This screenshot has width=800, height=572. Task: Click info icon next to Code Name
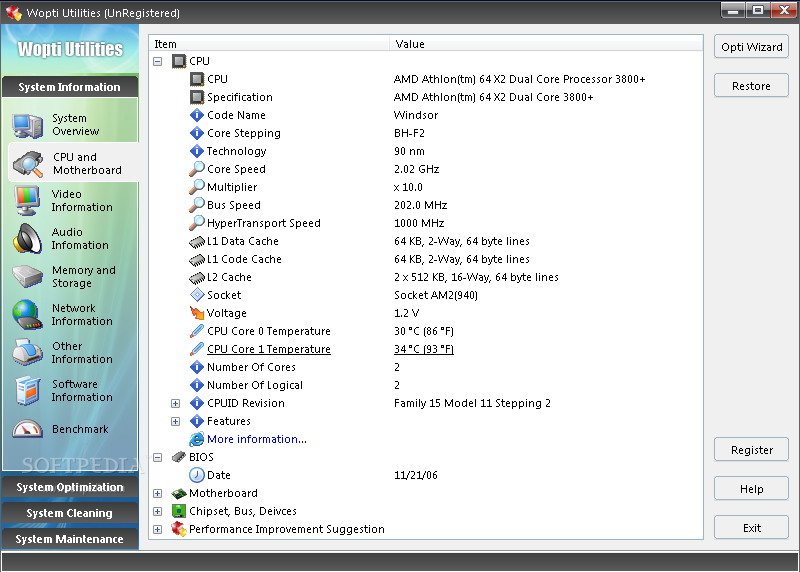click(196, 115)
